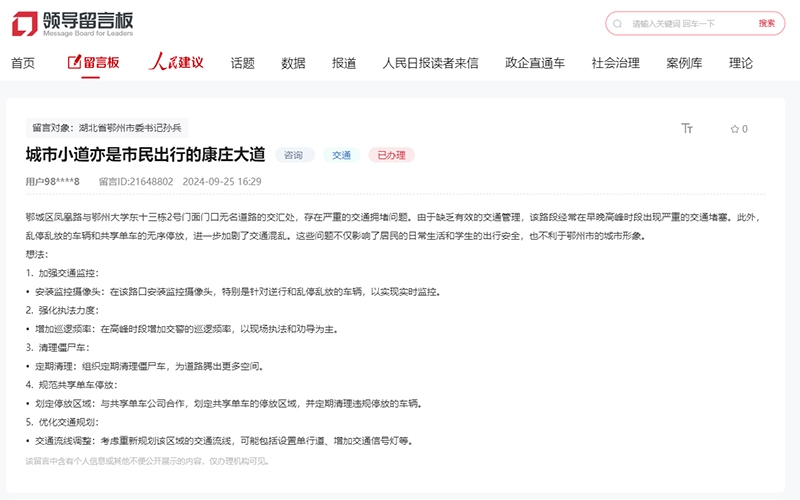Click the favorite count 0
Viewport: 800px width, 500px height.
coord(745,129)
